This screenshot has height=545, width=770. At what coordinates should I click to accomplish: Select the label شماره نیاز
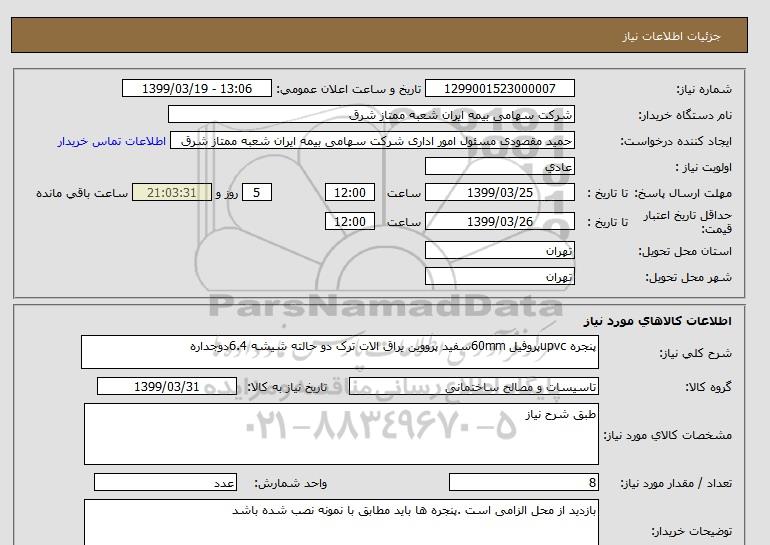[x=704, y=89]
